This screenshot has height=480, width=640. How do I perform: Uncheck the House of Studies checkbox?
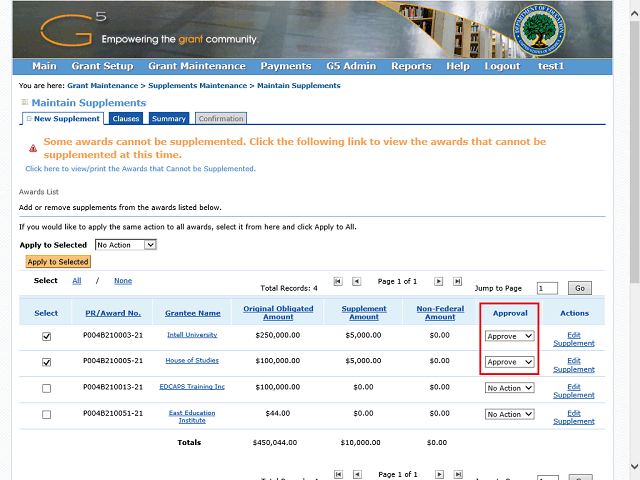(x=46, y=362)
